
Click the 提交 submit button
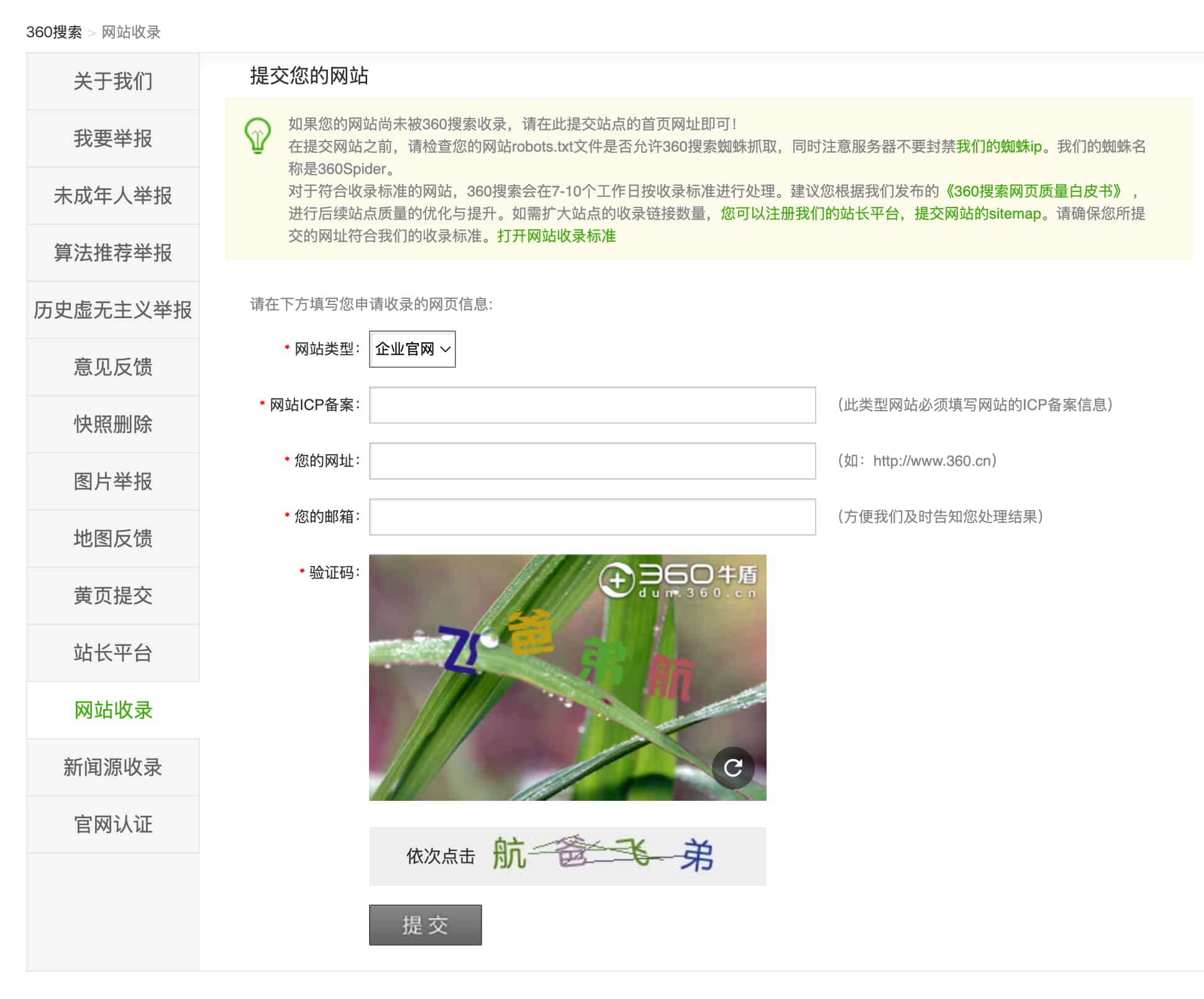(x=426, y=925)
